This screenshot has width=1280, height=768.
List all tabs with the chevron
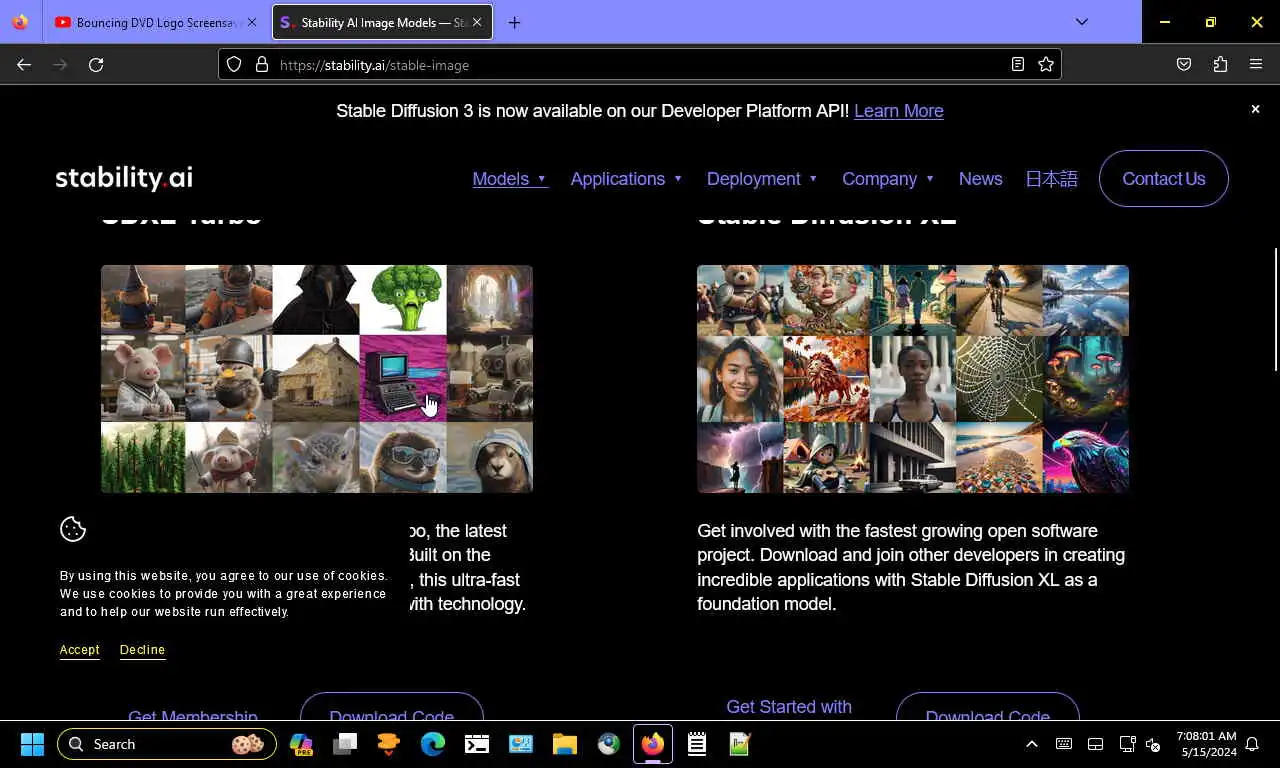click(x=1082, y=22)
